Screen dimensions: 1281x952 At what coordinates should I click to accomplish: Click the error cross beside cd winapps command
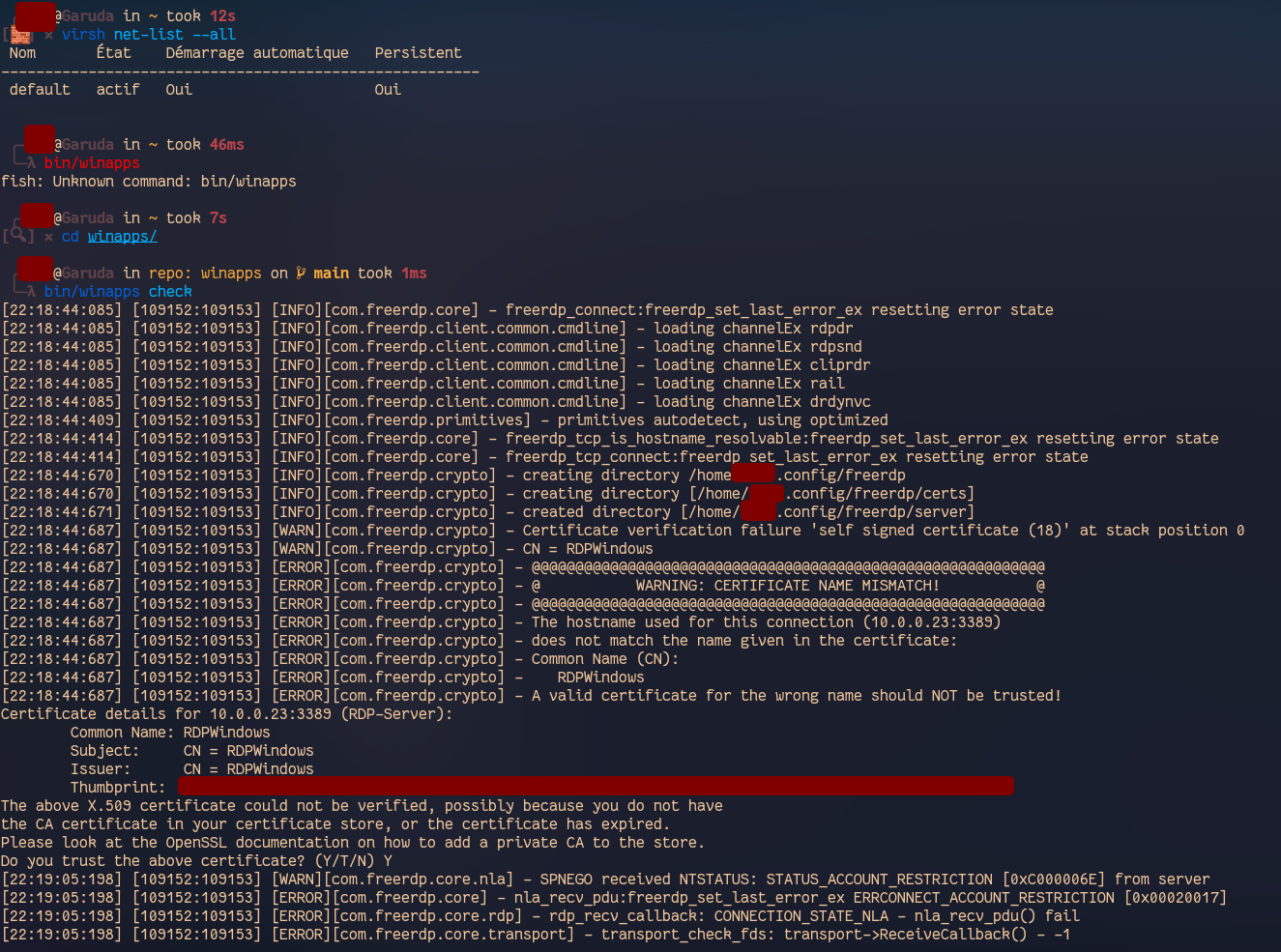(47, 236)
